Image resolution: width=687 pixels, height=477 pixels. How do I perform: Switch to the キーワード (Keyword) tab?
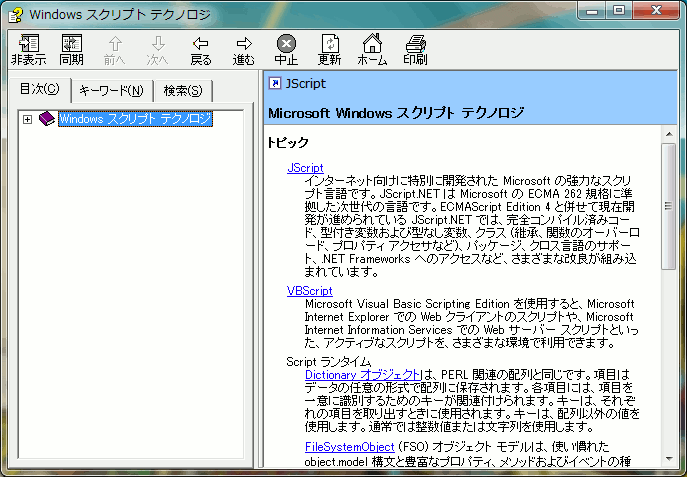pos(110,91)
